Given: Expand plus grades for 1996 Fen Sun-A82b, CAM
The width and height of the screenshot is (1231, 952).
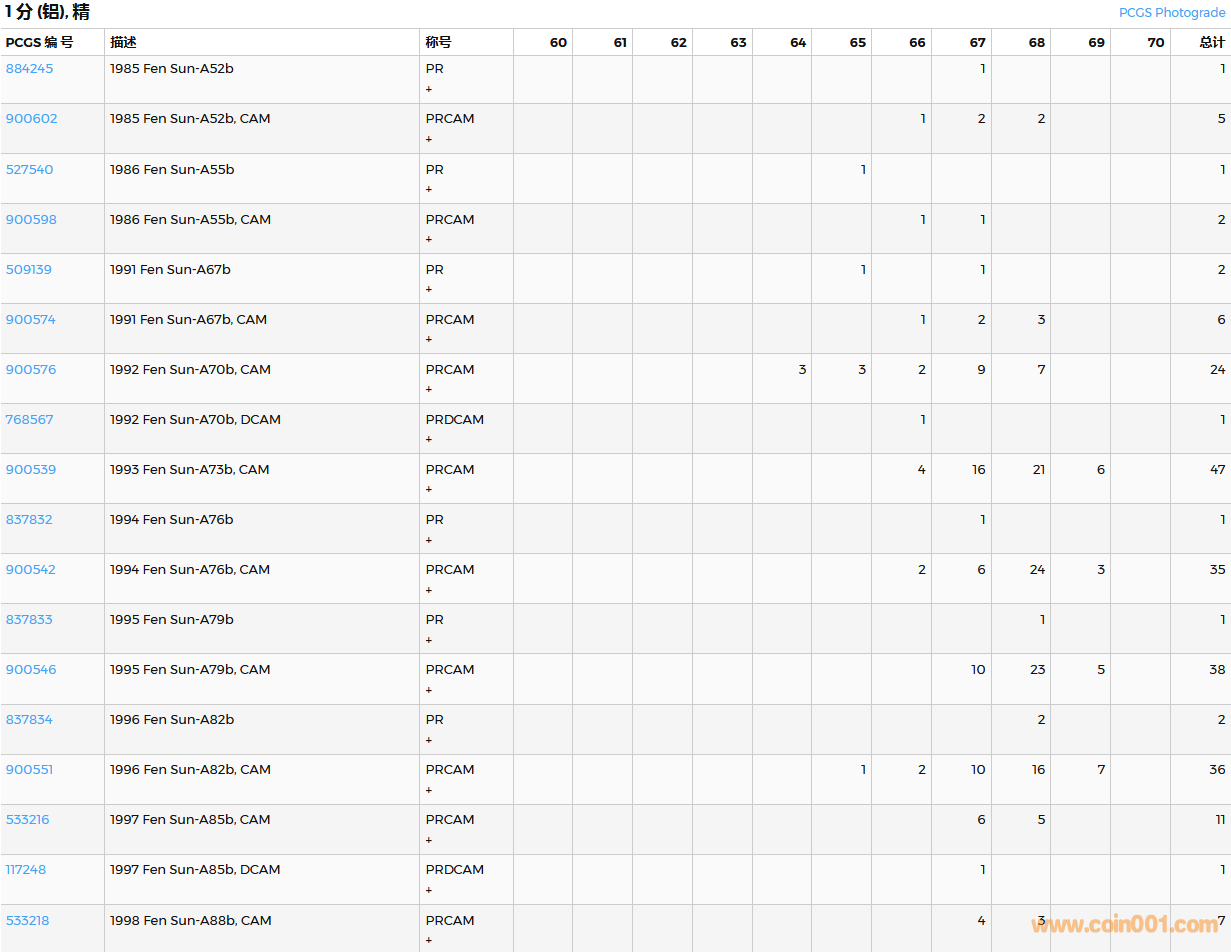Looking at the screenshot, I should (429, 790).
